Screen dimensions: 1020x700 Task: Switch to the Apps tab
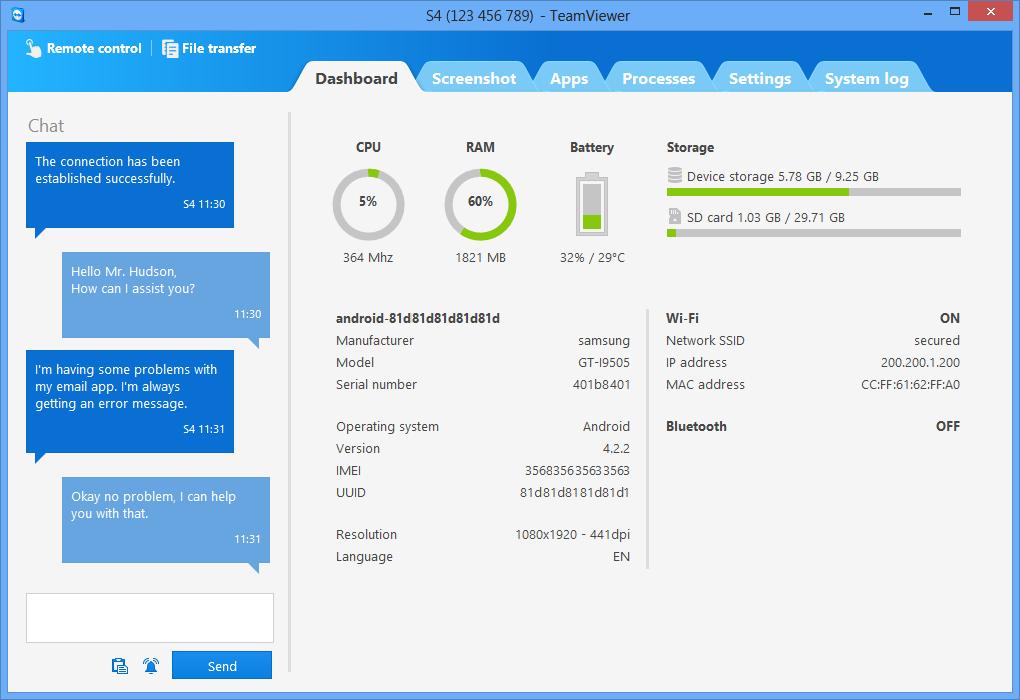point(569,79)
